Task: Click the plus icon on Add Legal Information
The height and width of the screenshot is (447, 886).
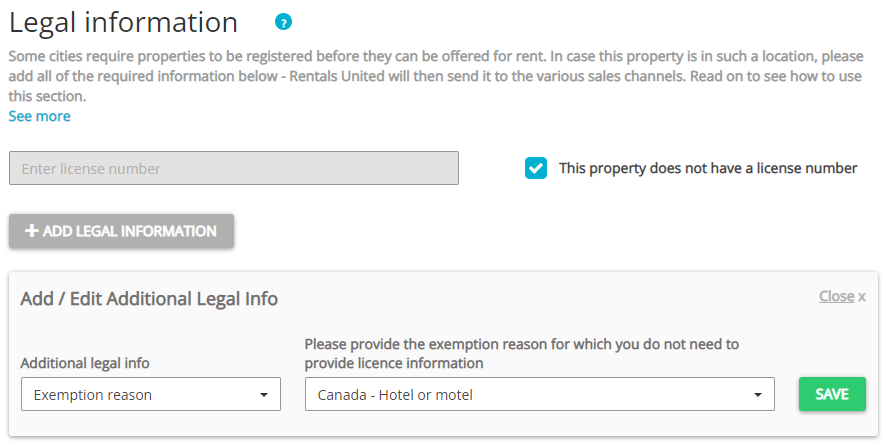Action: [x=32, y=231]
